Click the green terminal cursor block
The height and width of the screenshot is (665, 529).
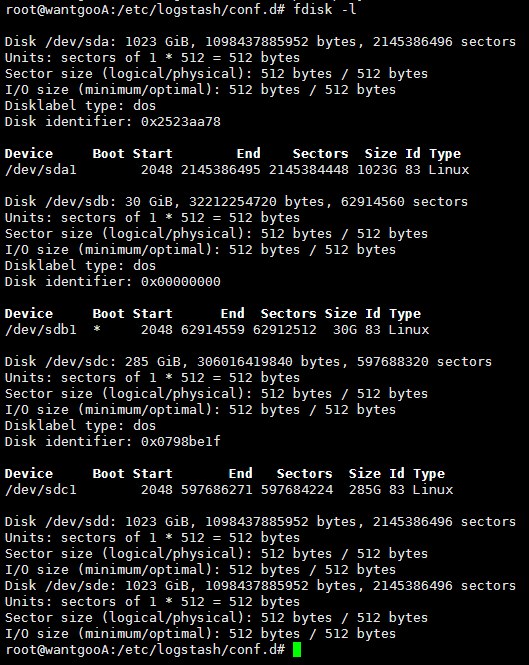pos(297,650)
